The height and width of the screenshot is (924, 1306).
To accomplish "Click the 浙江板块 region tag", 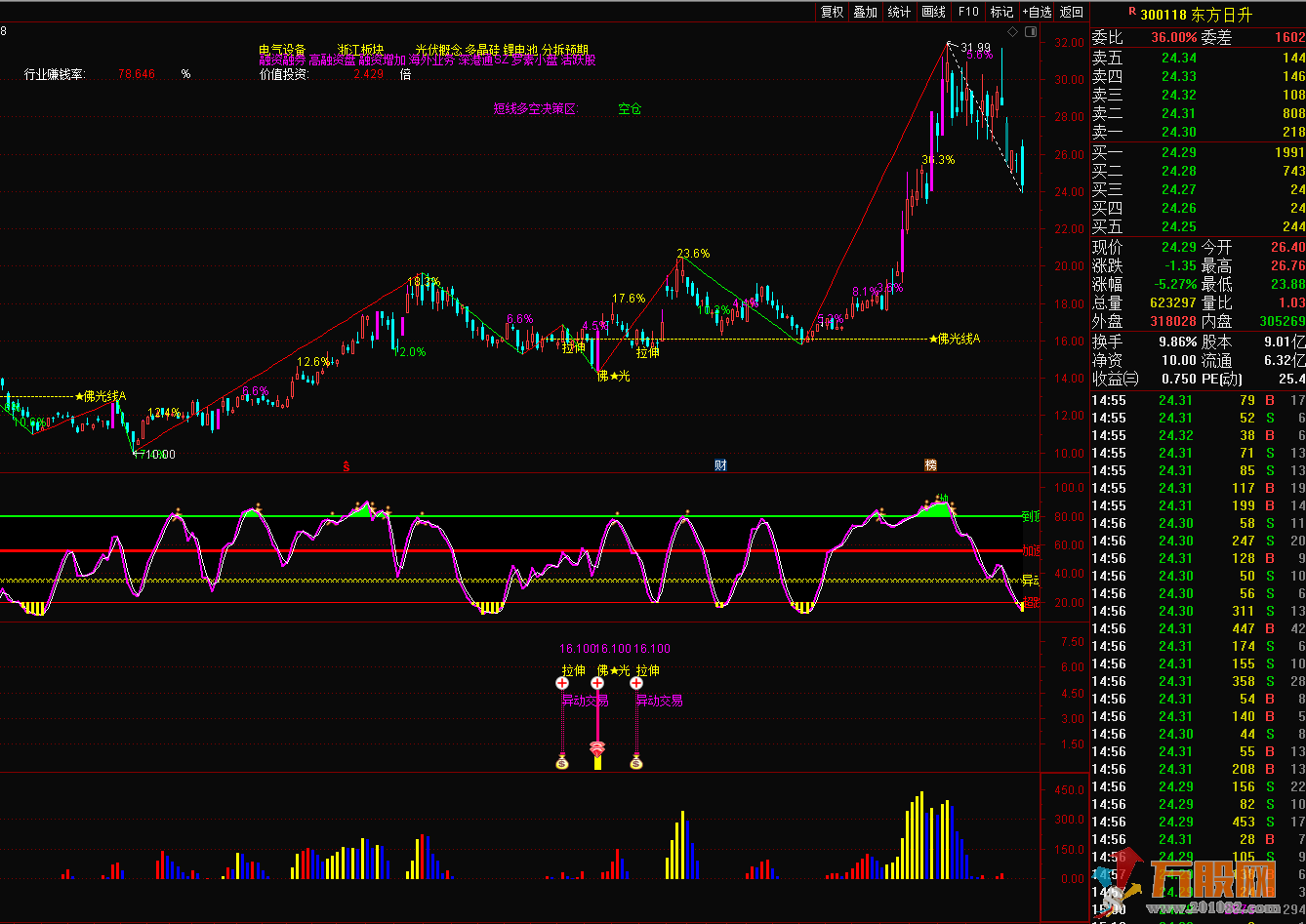I will 361,50.
